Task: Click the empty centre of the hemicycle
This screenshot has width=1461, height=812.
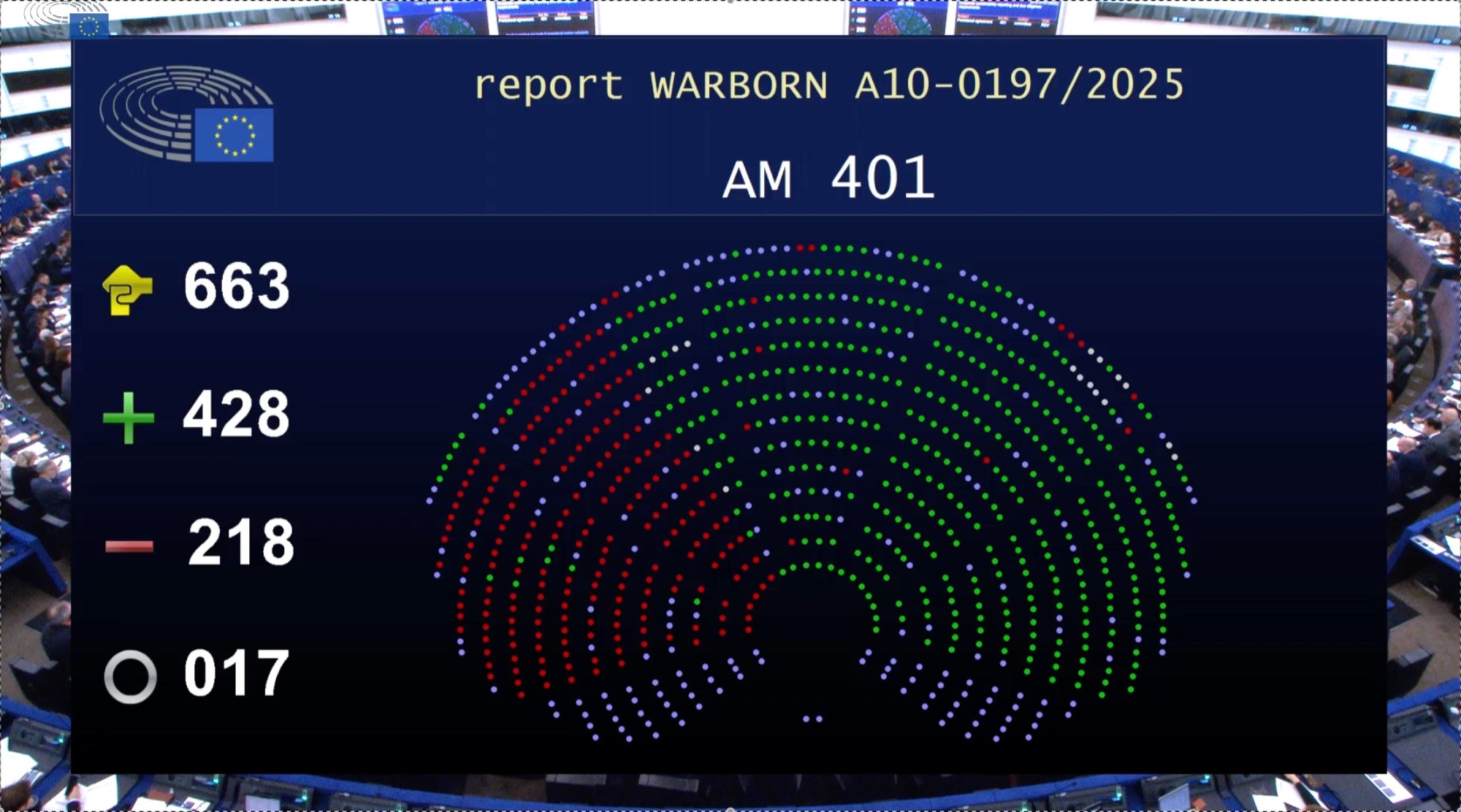Action: 812,628
